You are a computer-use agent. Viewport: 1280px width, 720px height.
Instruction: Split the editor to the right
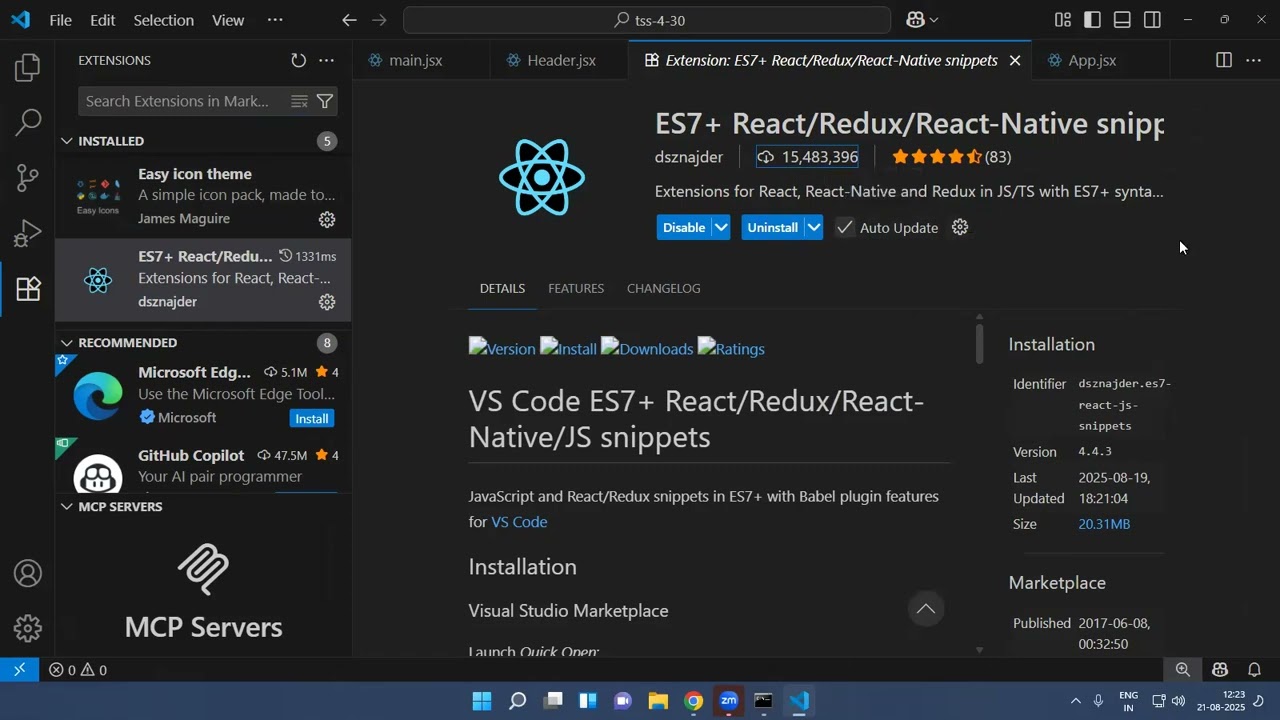pyautogui.click(x=1224, y=61)
